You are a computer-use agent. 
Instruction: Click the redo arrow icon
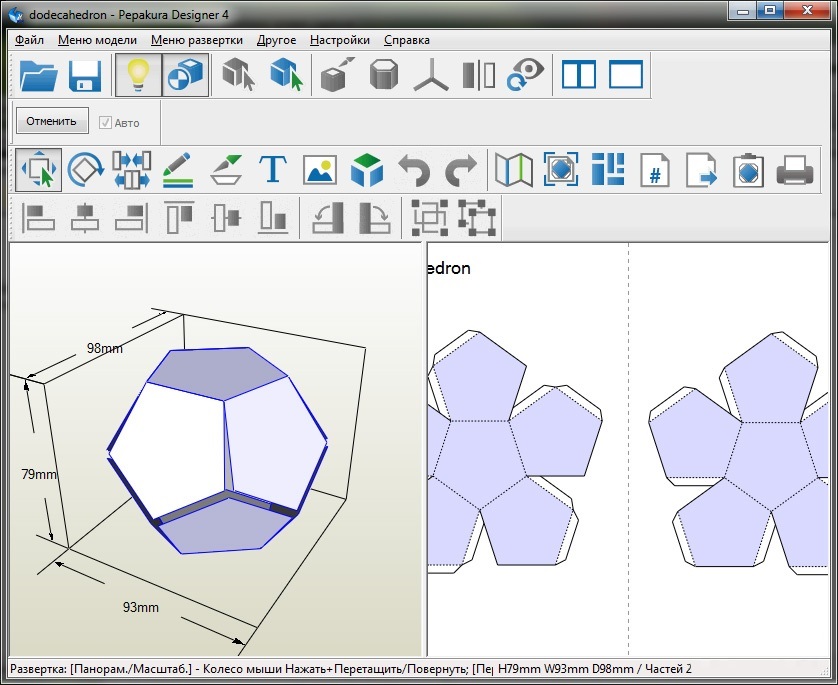click(460, 170)
